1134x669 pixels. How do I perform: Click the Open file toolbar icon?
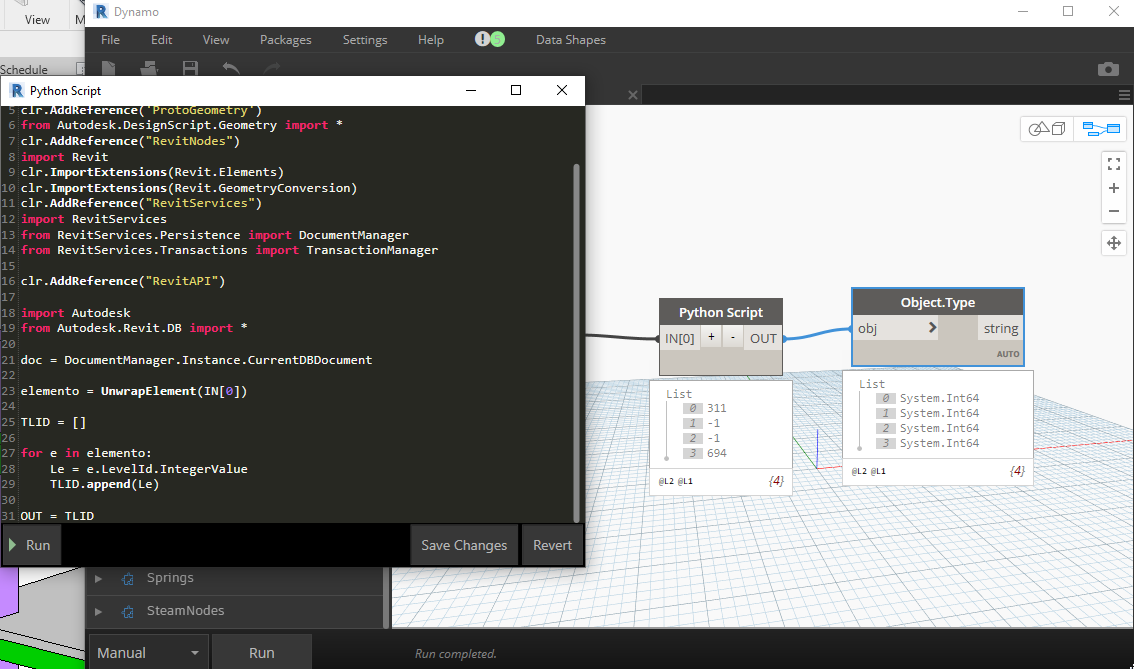pos(149,68)
